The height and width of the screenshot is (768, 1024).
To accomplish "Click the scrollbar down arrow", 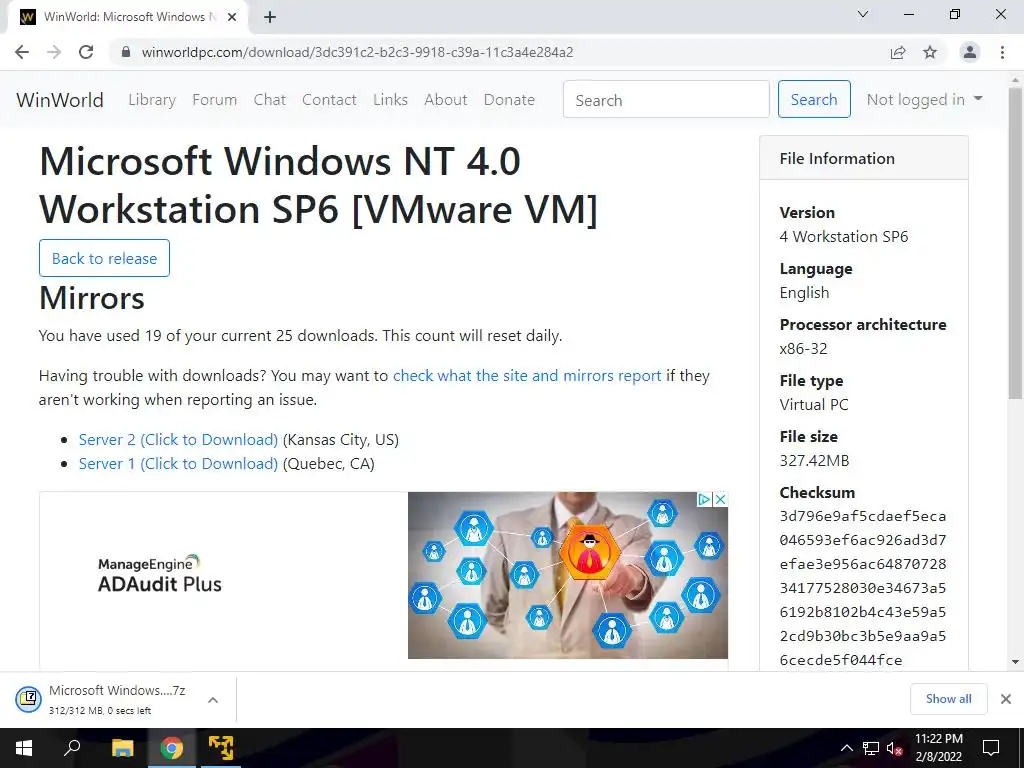I will 1016,662.
